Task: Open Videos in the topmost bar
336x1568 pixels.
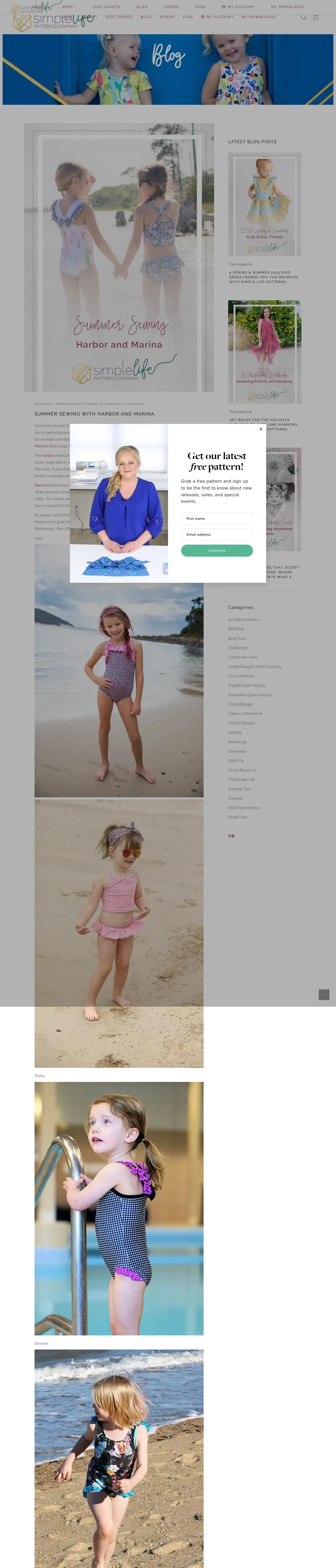Action: (x=171, y=7)
